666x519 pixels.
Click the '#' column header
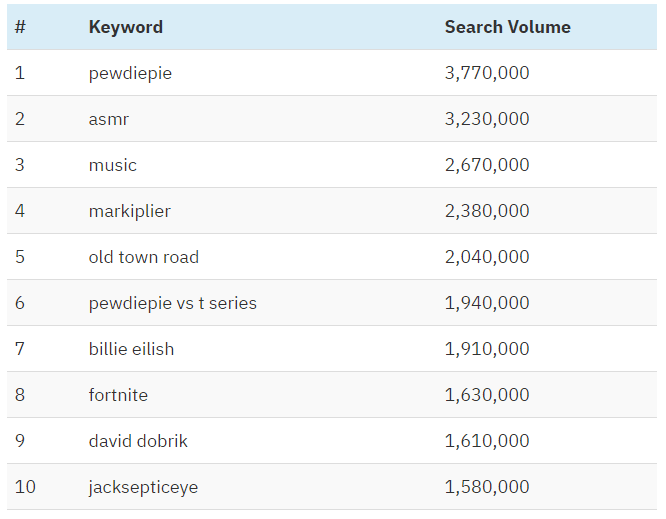pyautogui.click(x=20, y=27)
